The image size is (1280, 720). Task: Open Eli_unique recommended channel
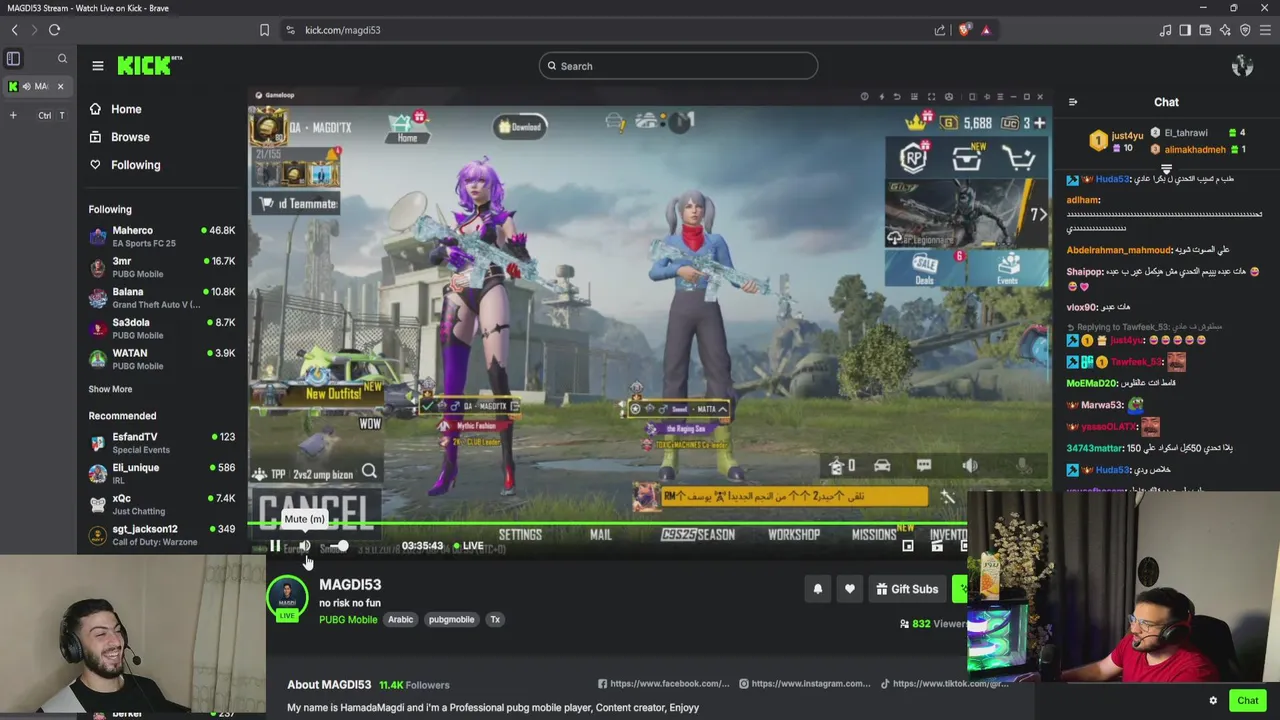pyautogui.click(x=162, y=474)
